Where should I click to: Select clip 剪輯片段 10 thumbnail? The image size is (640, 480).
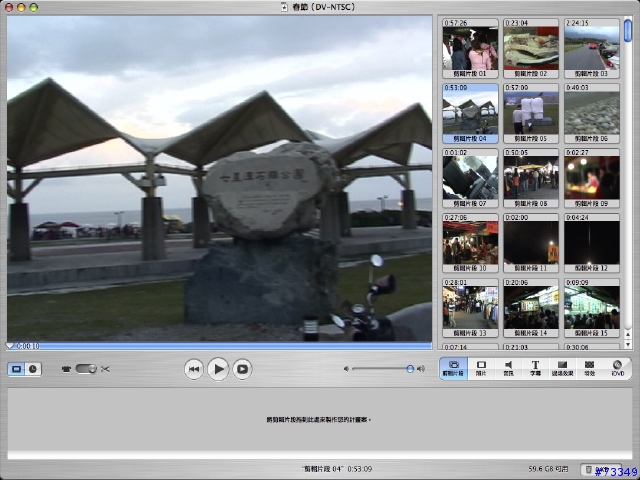click(470, 243)
